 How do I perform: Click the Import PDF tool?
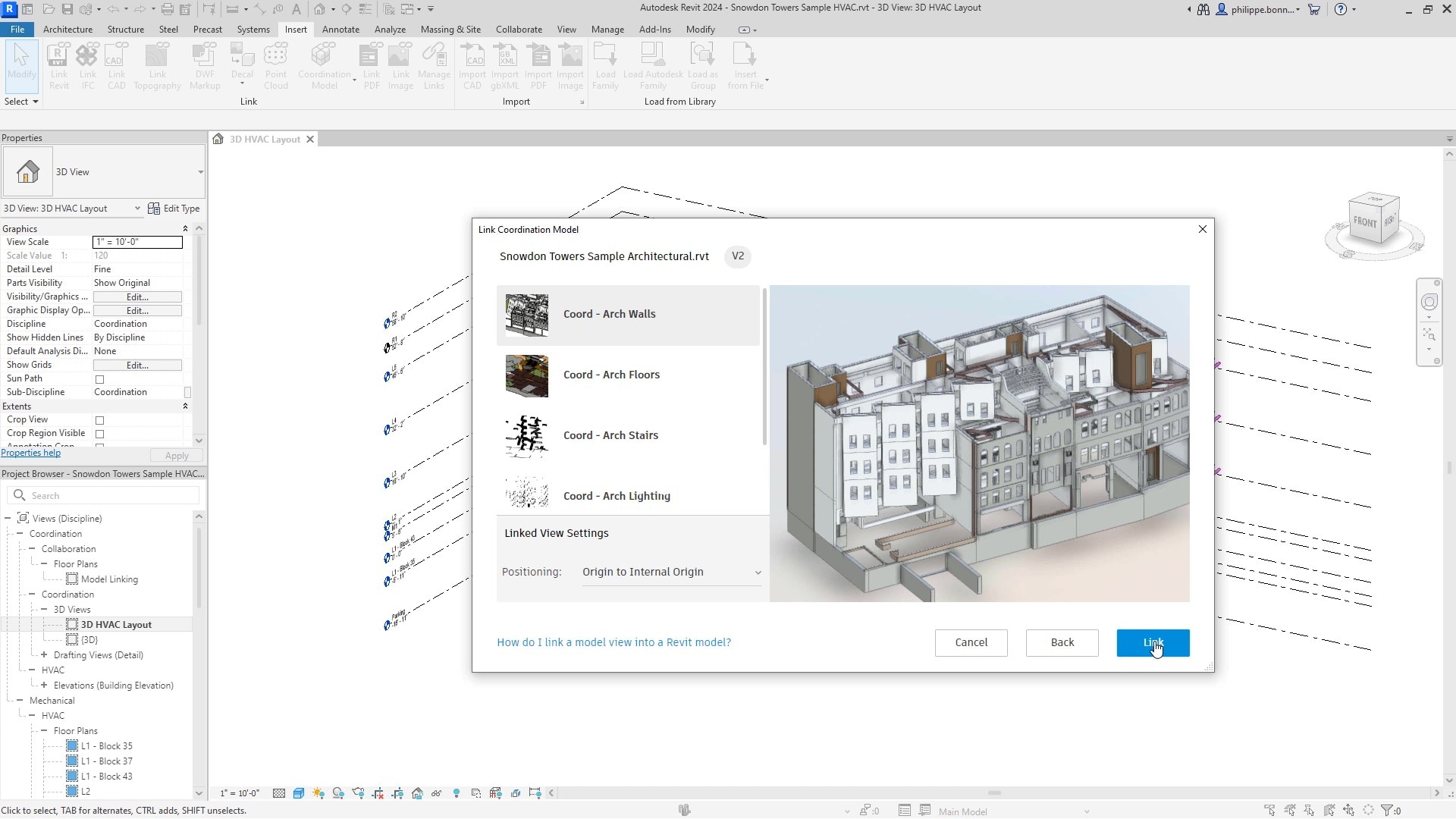coord(538,66)
